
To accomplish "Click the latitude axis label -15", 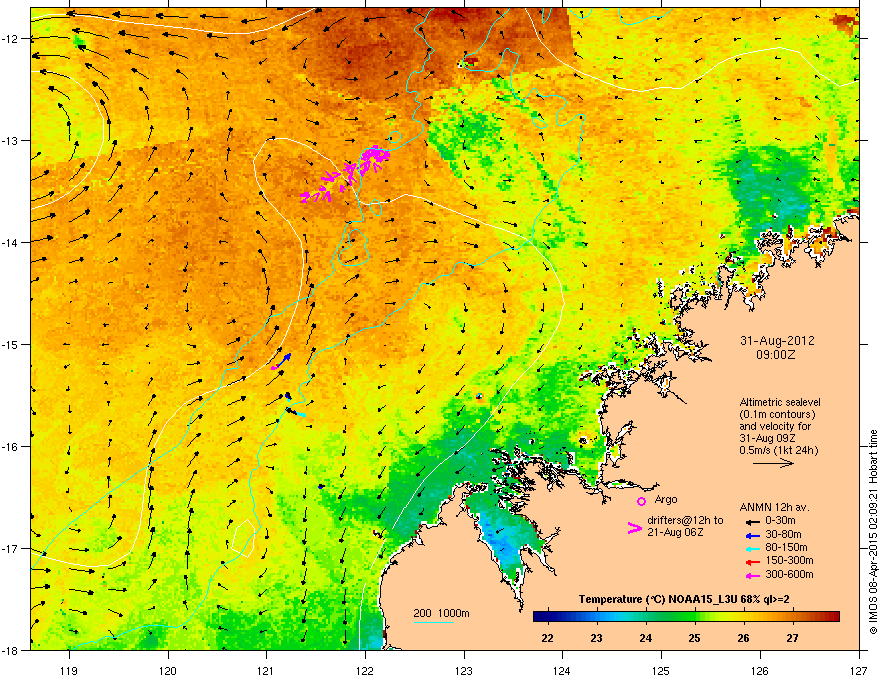I will pos(11,344).
